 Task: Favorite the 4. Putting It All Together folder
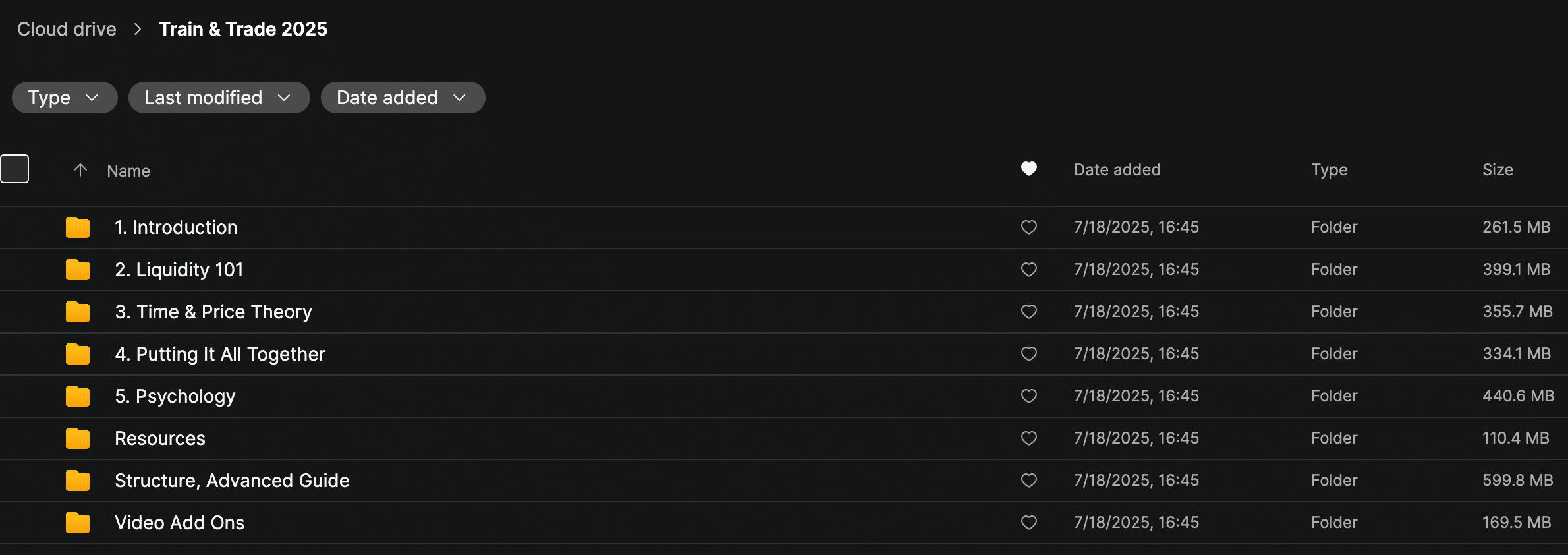pyautogui.click(x=1028, y=354)
